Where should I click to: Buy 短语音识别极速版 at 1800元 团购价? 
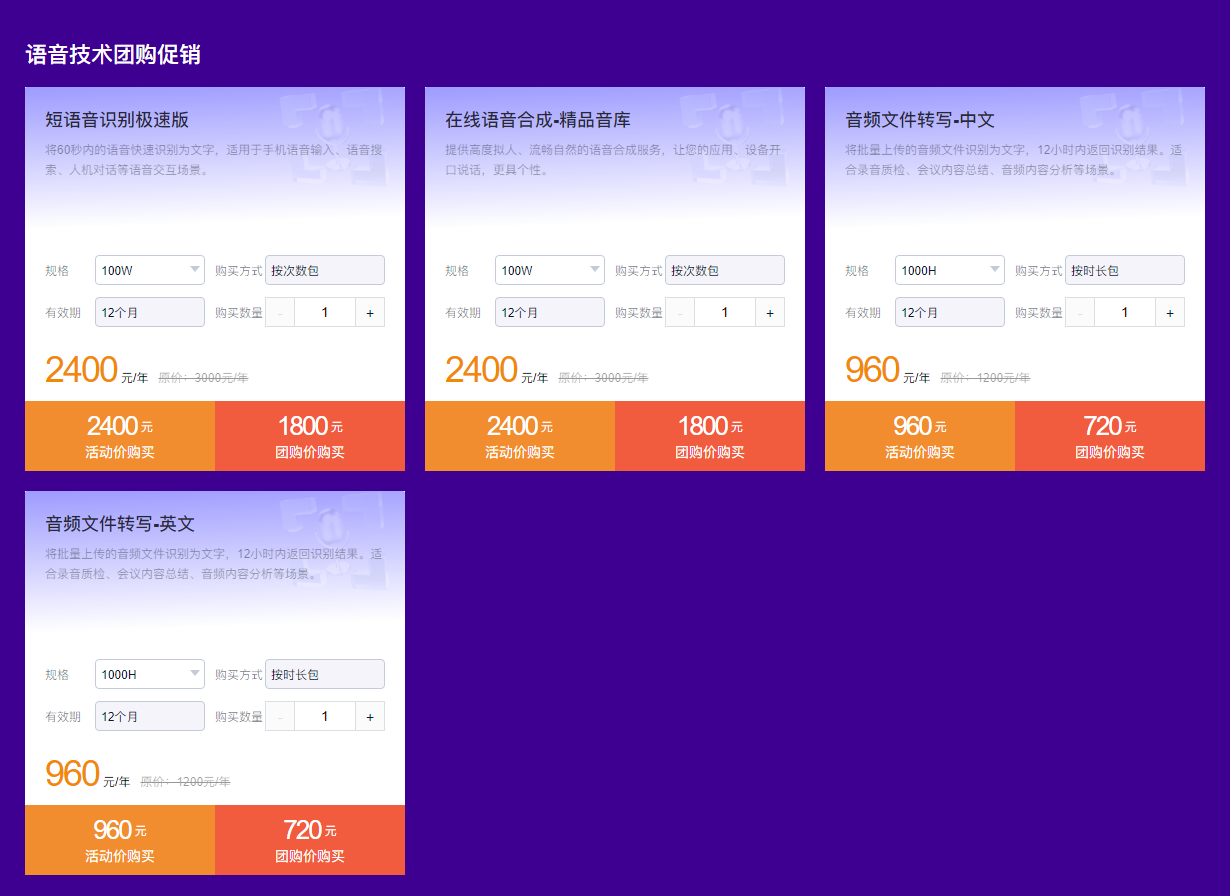click(310, 436)
